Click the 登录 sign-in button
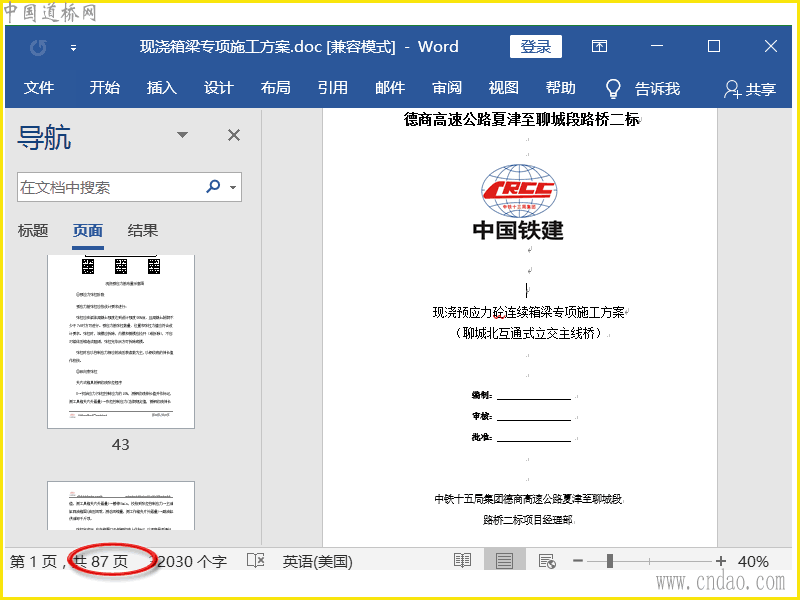The image size is (800, 600). click(536, 46)
